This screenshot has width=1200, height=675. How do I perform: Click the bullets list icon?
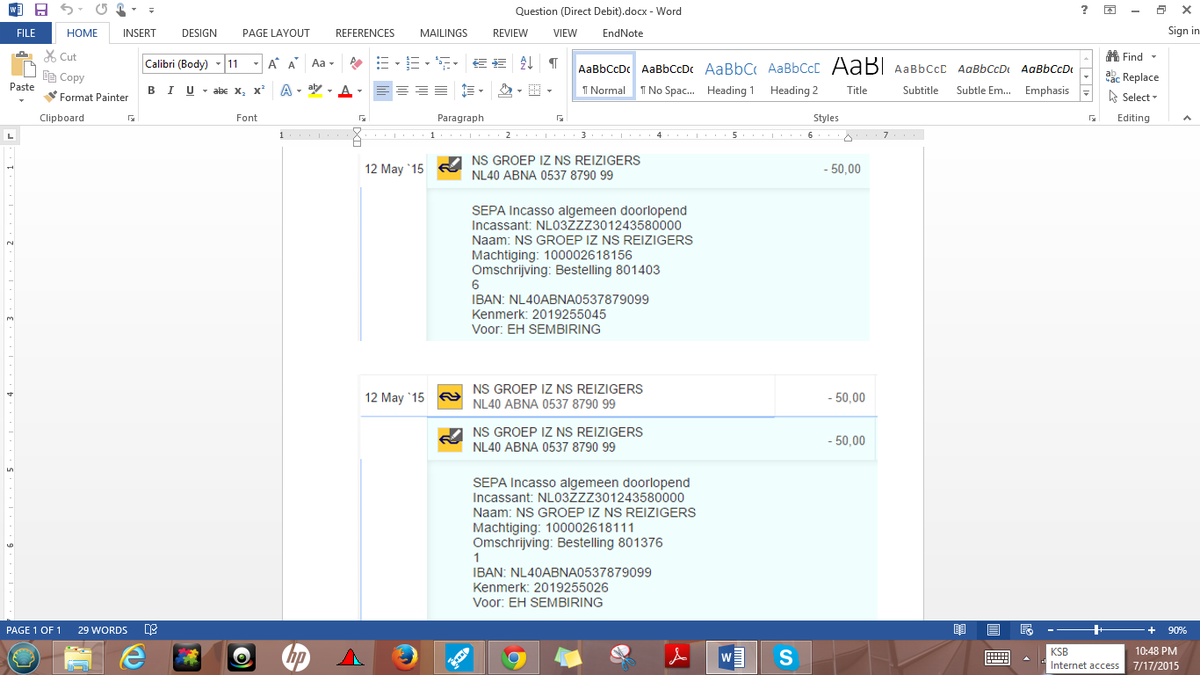tap(382, 64)
